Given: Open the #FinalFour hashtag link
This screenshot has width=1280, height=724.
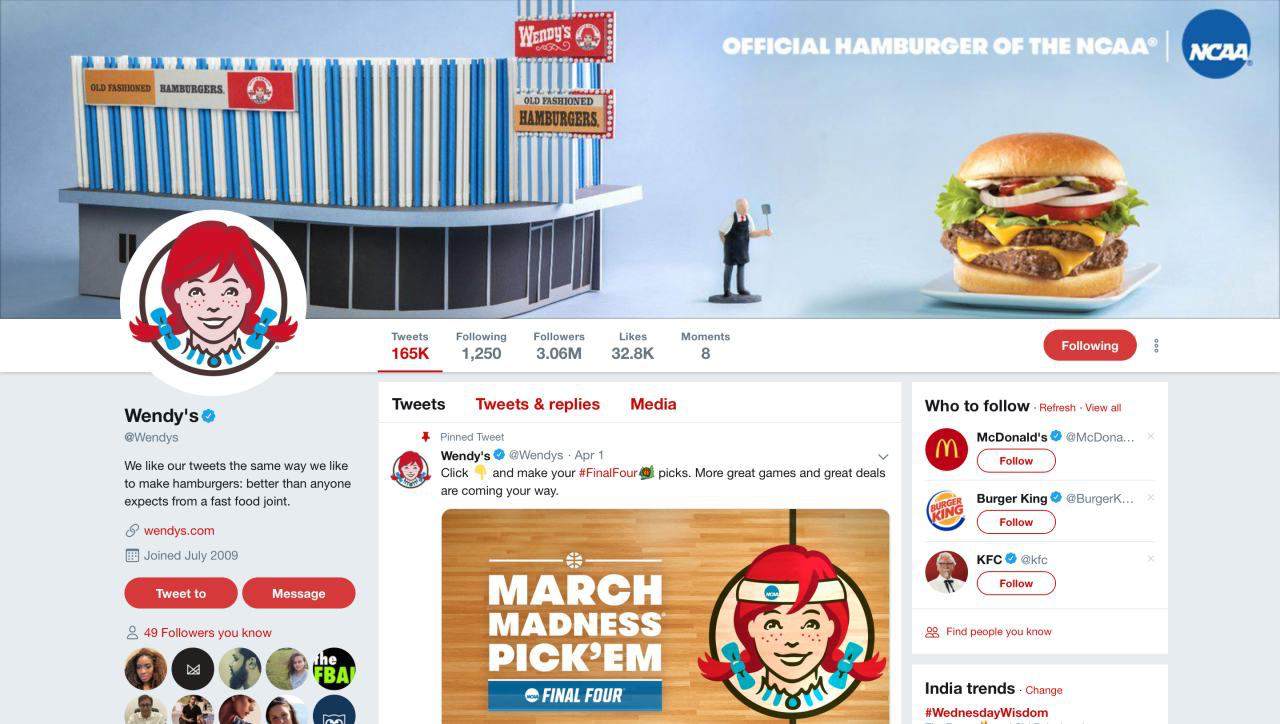Looking at the screenshot, I should (x=608, y=473).
